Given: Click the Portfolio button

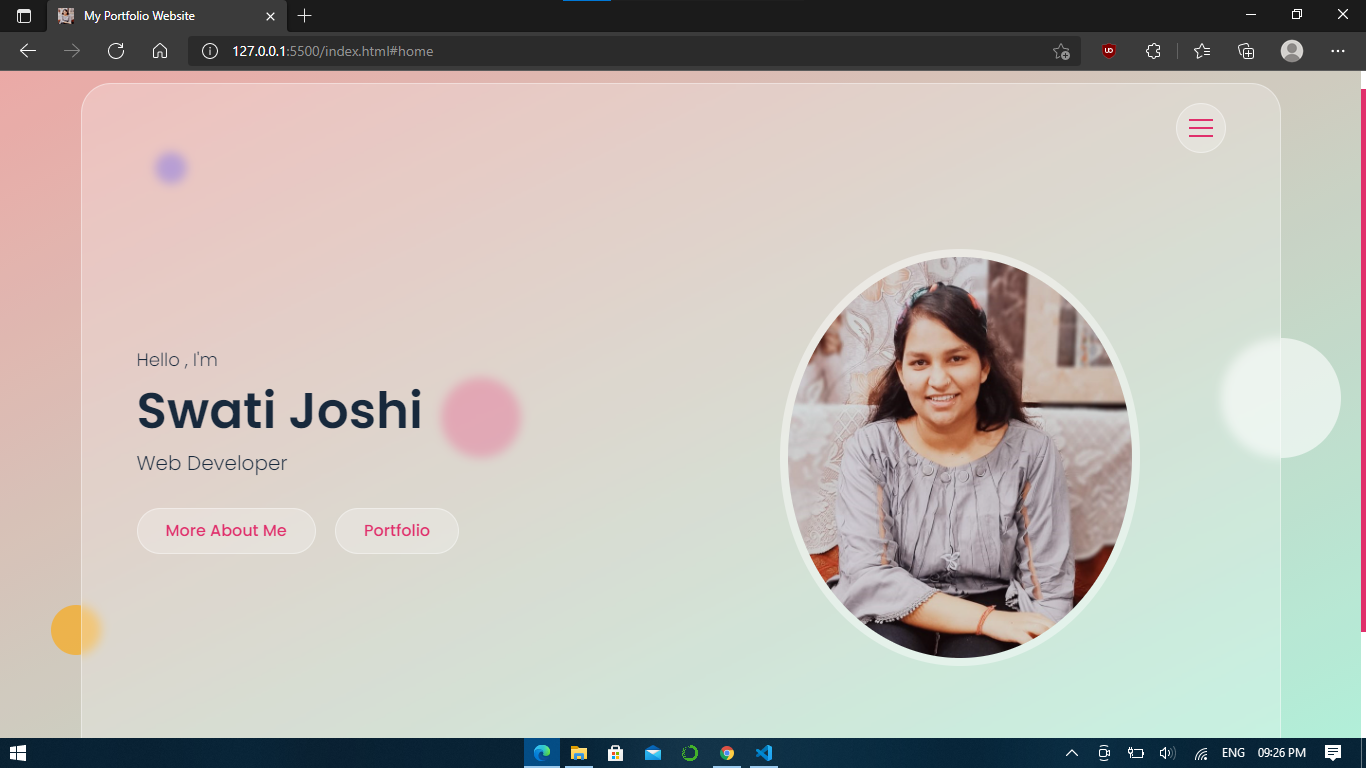Looking at the screenshot, I should click(396, 531).
